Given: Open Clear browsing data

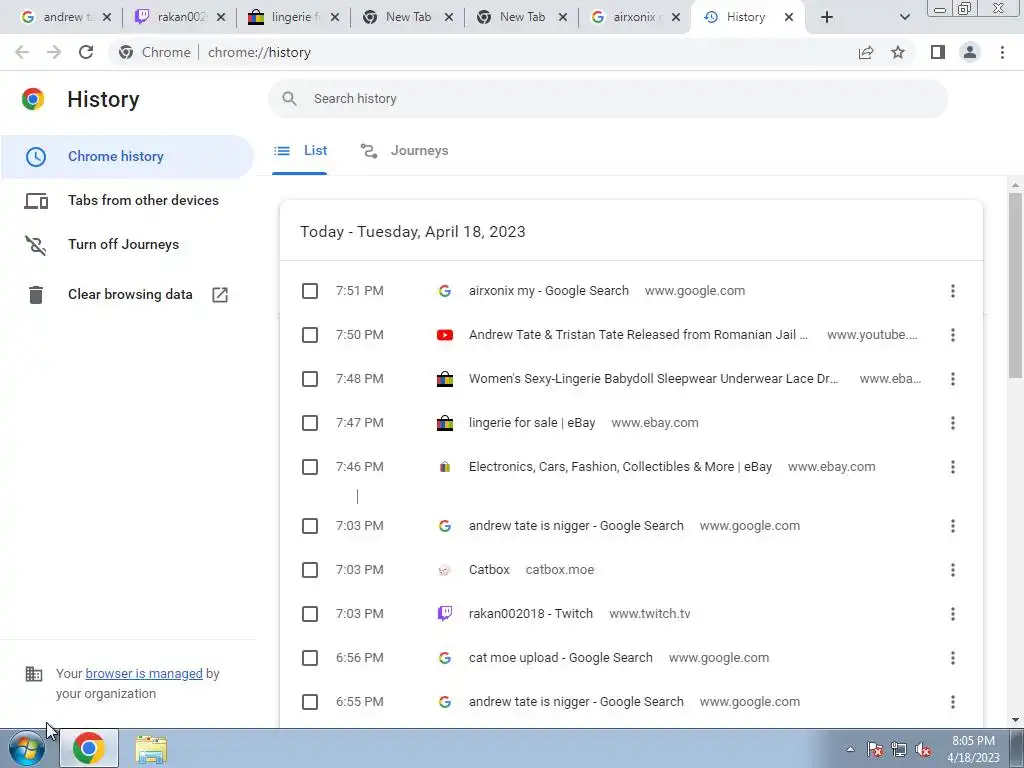Looking at the screenshot, I should [x=127, y=295].
